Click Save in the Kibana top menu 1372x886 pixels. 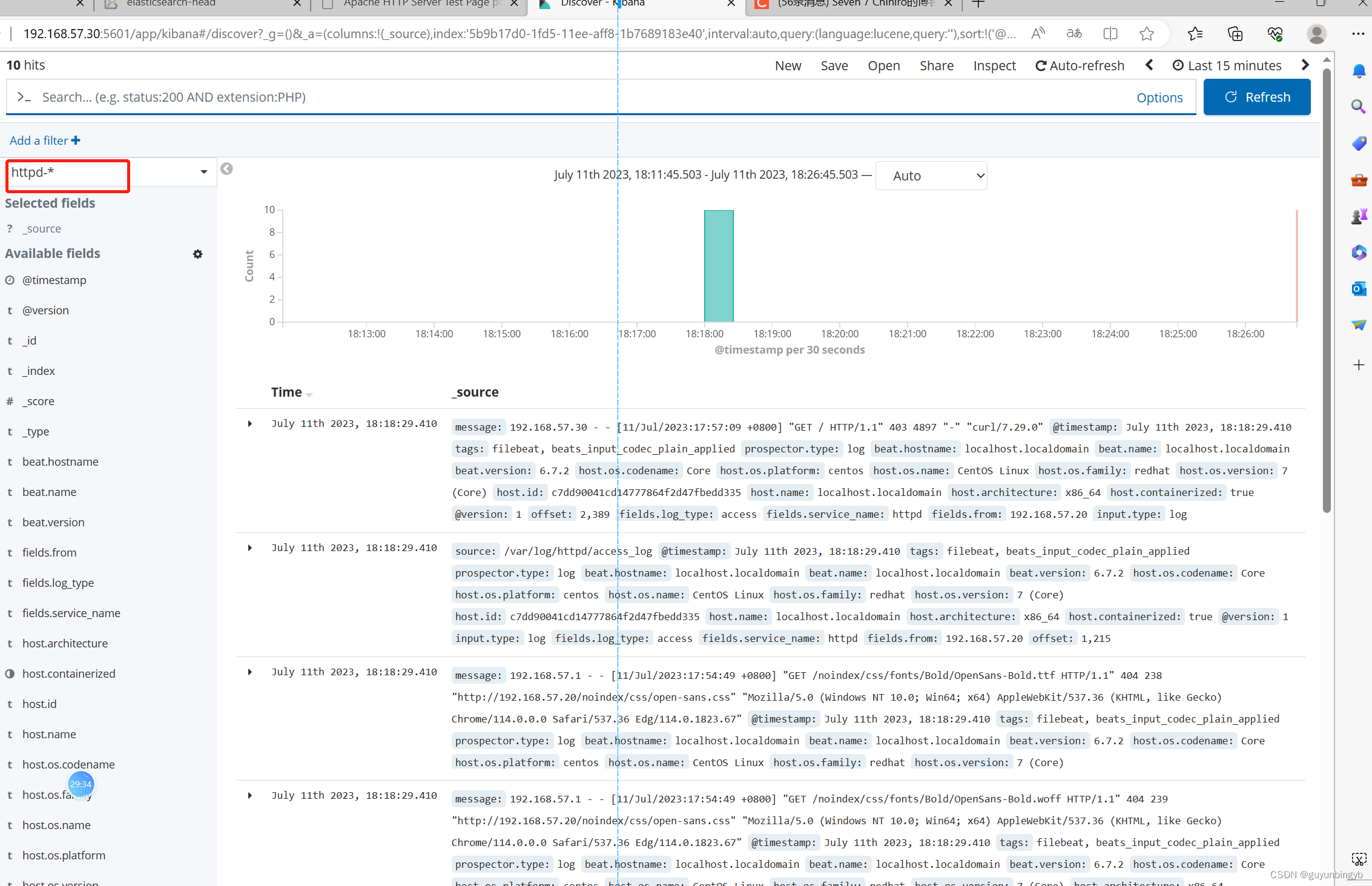[x=834, y=65]
